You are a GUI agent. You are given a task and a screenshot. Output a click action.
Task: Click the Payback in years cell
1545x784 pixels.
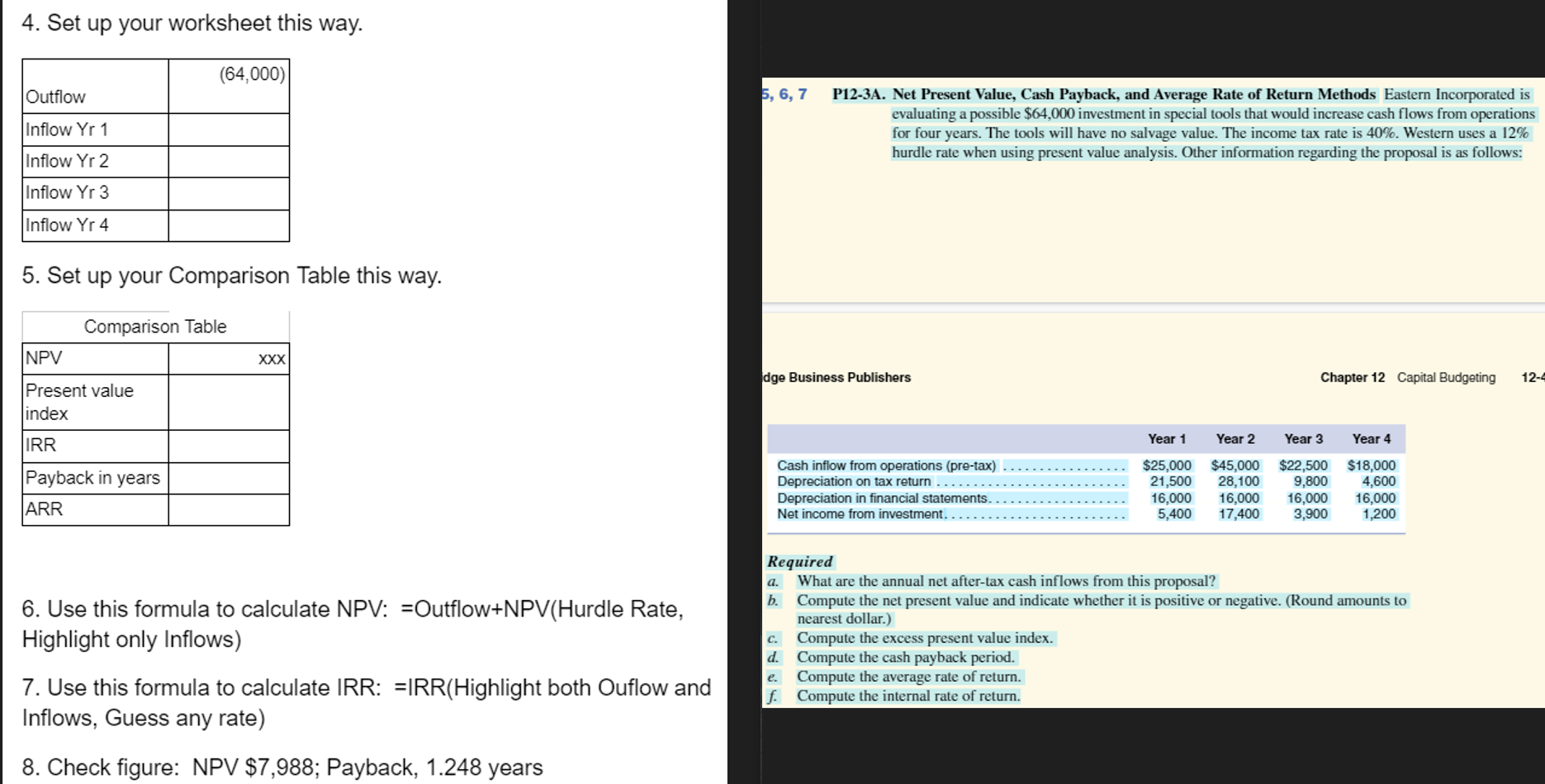click(229, 477)
